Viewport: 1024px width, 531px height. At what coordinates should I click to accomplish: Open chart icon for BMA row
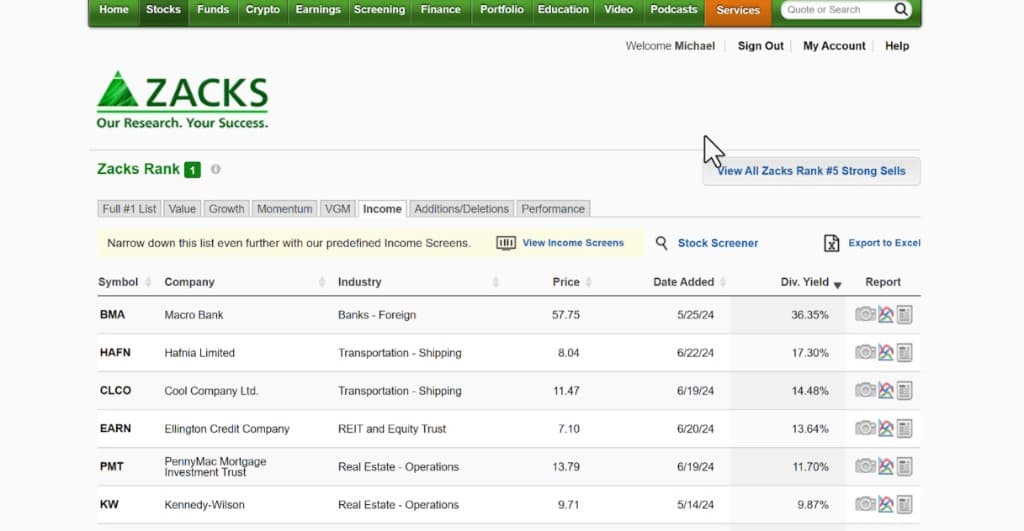click(886, 314)
